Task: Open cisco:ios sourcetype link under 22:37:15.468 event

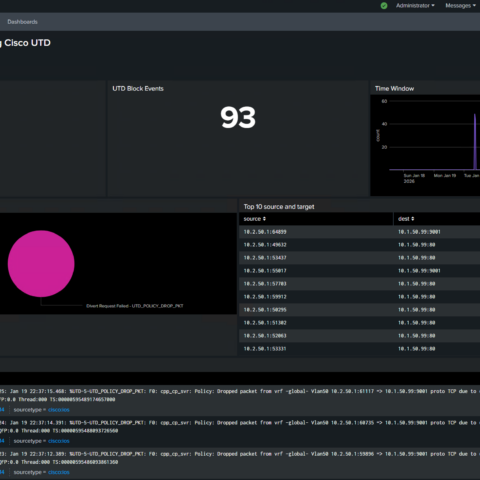Action: coord(59,410)
